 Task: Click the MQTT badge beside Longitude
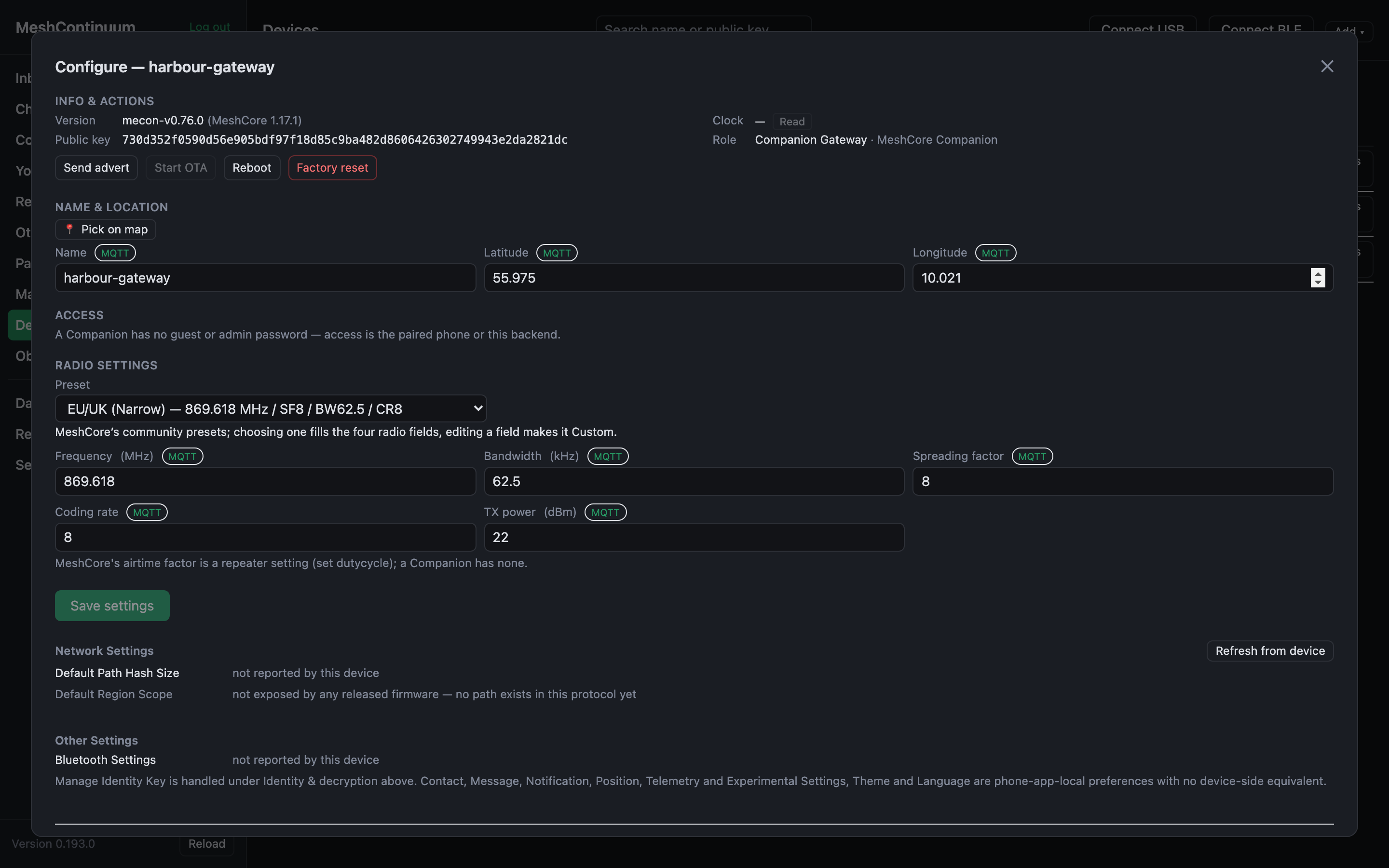pos(995,253)
